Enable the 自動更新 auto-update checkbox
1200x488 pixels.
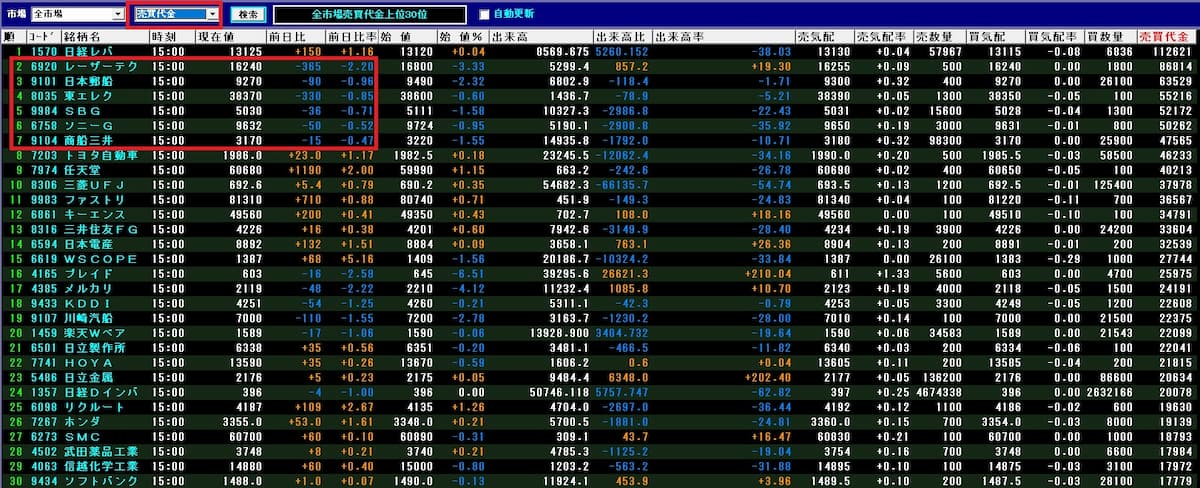[485, 15]
